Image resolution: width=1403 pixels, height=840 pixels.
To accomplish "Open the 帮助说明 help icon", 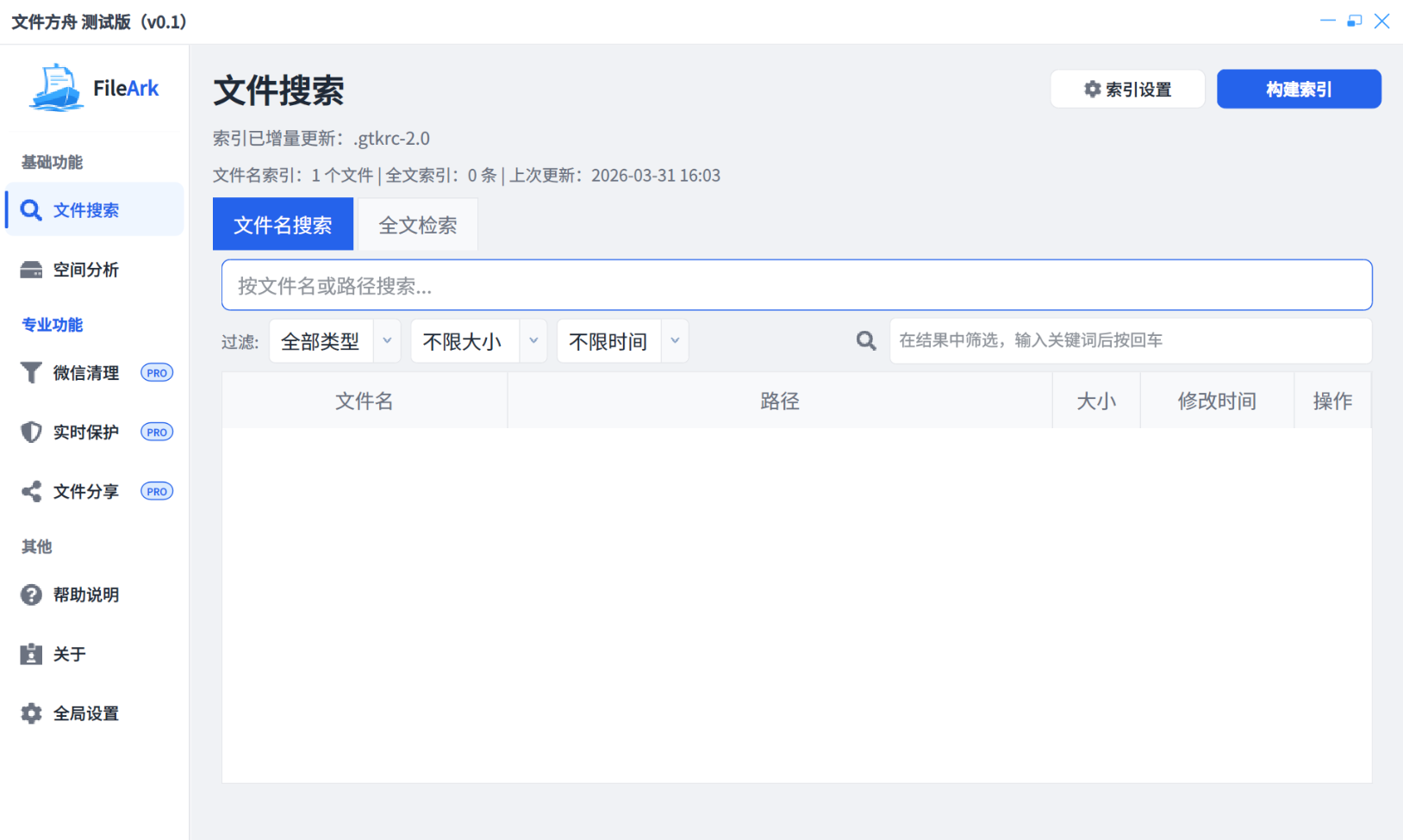I will tap(31, 594).
